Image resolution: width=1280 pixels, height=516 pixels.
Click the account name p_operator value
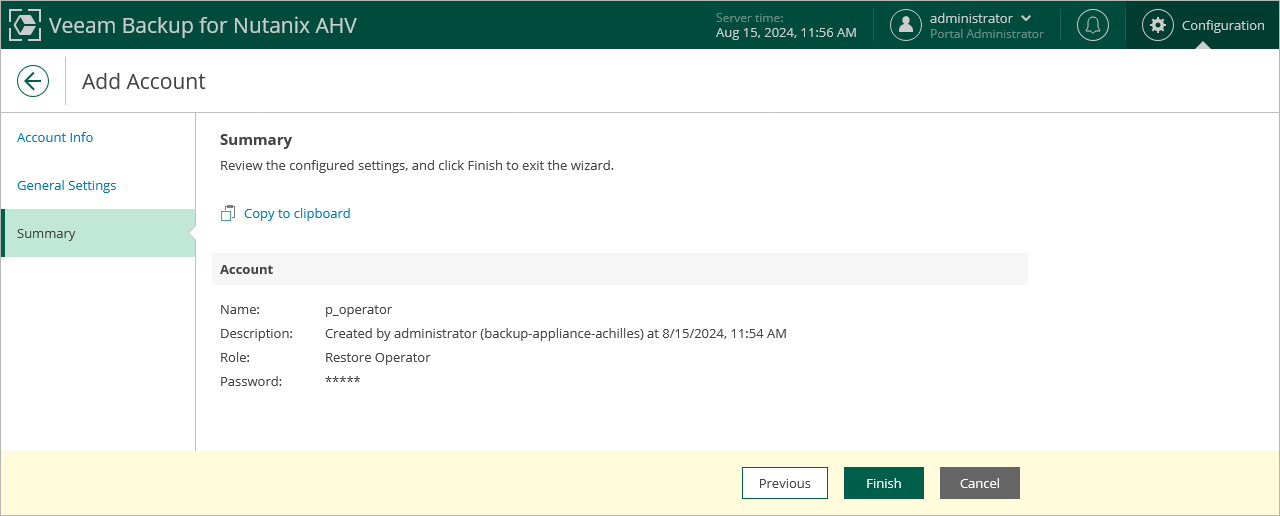pos(359,309)
